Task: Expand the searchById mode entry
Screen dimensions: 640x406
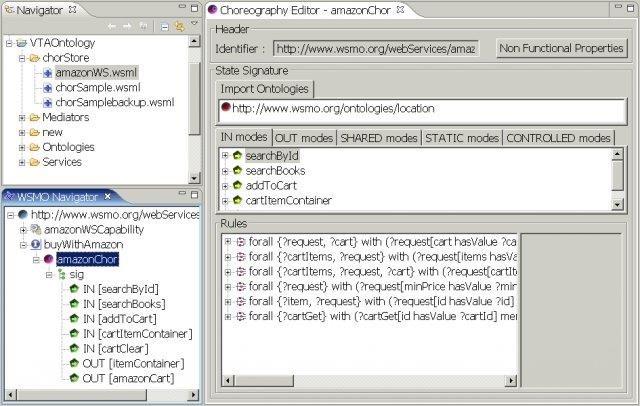Action: point(225,155)
